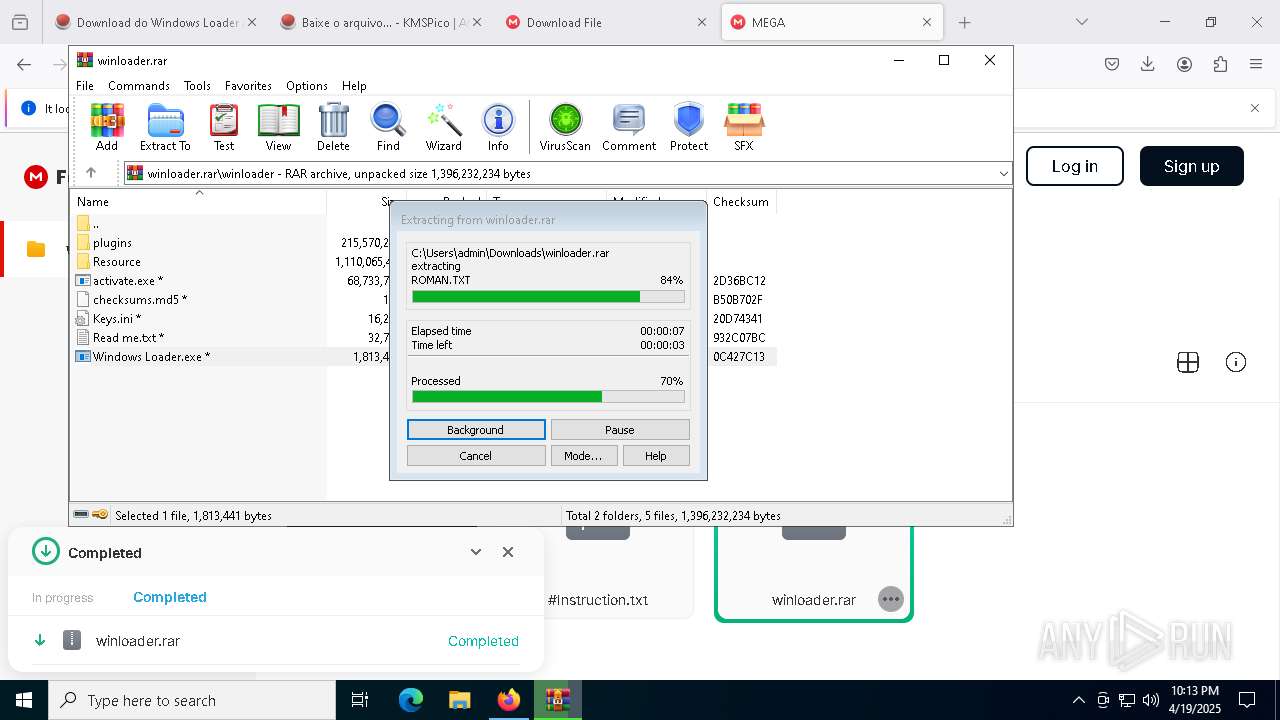Open the File menu in WinRAR

click(x=85, y=86)
